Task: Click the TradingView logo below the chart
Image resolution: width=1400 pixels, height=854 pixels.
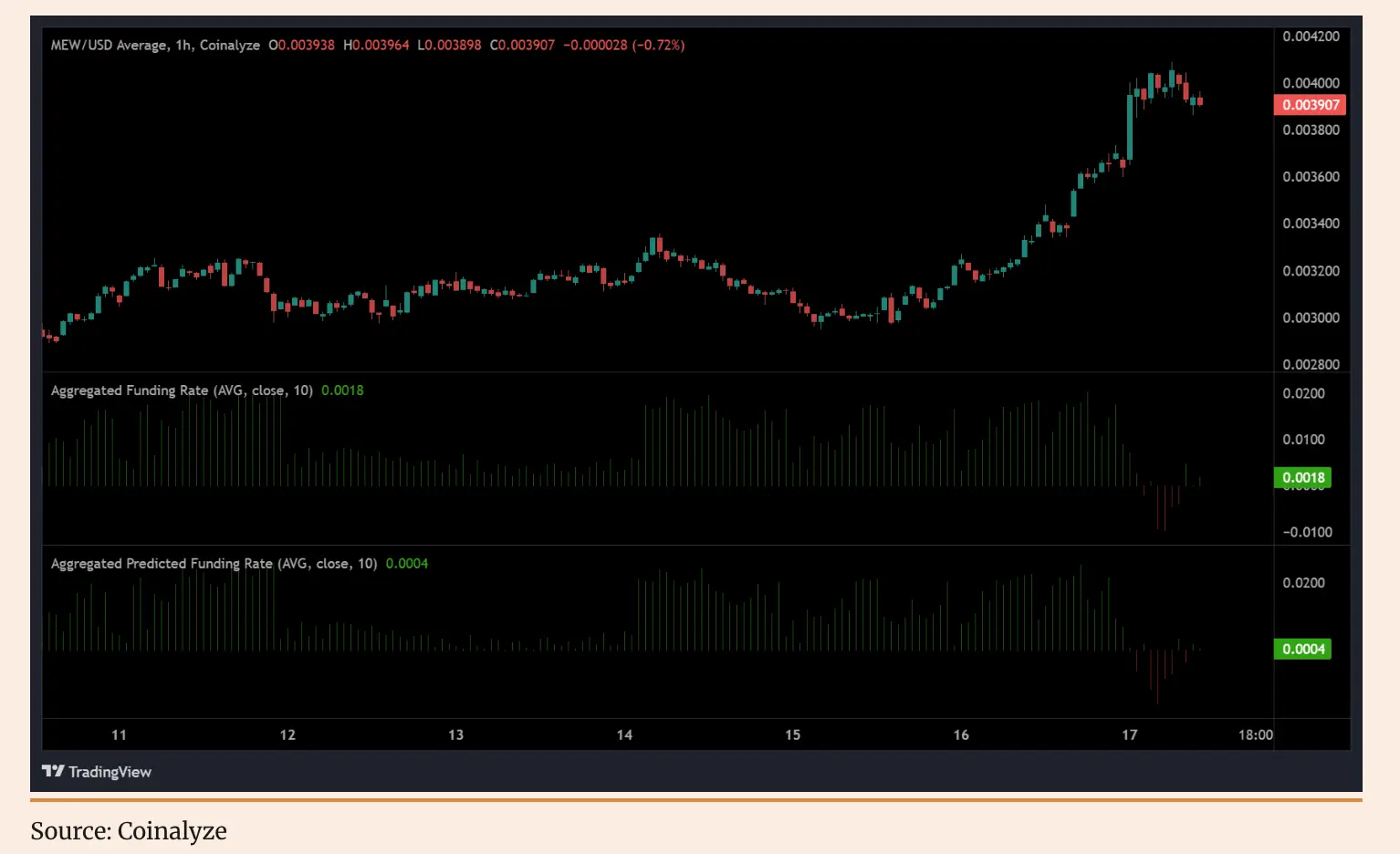Action: 97,772
